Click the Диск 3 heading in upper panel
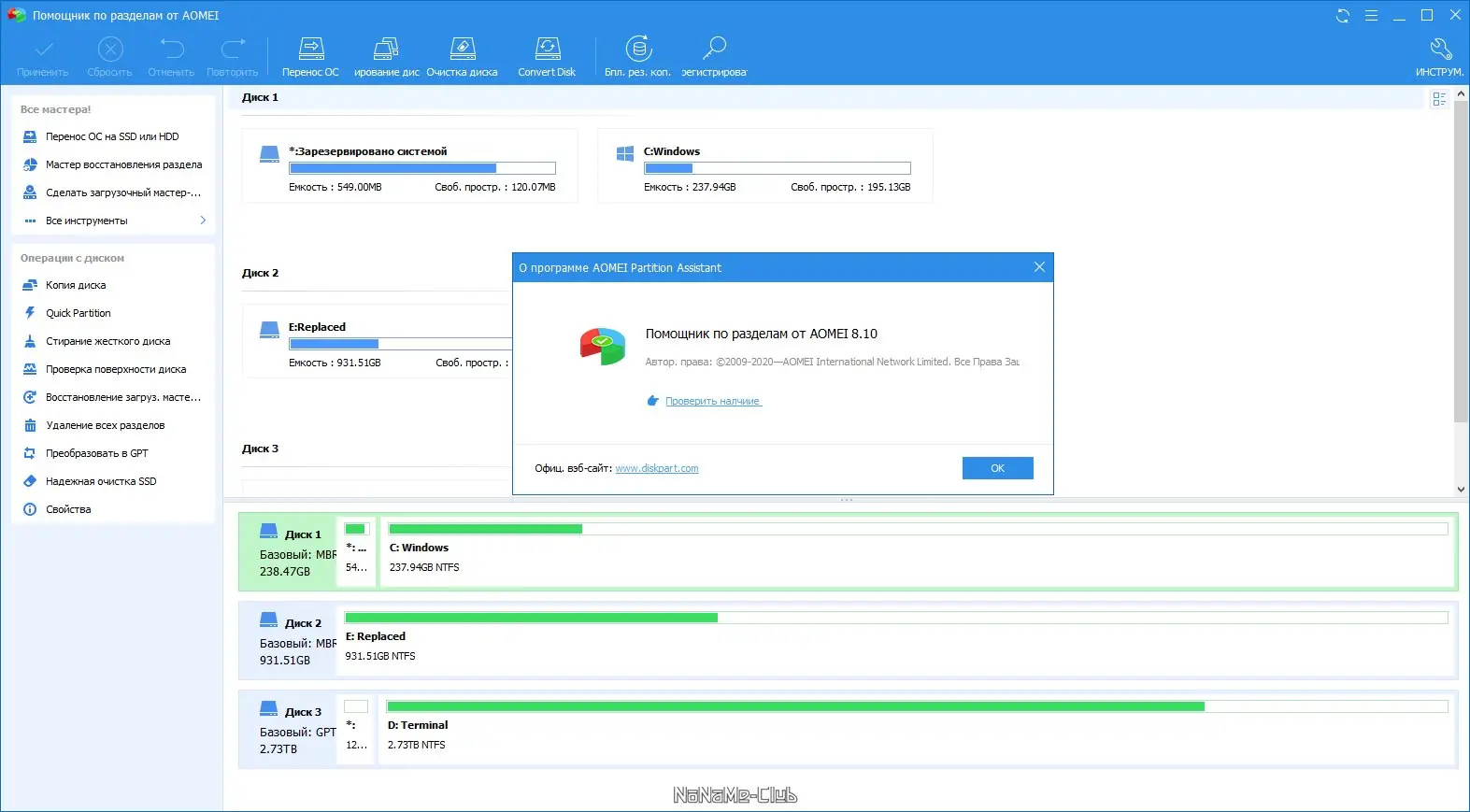The height and width of the screenshot is (812, 1470). tap(260, 449)
